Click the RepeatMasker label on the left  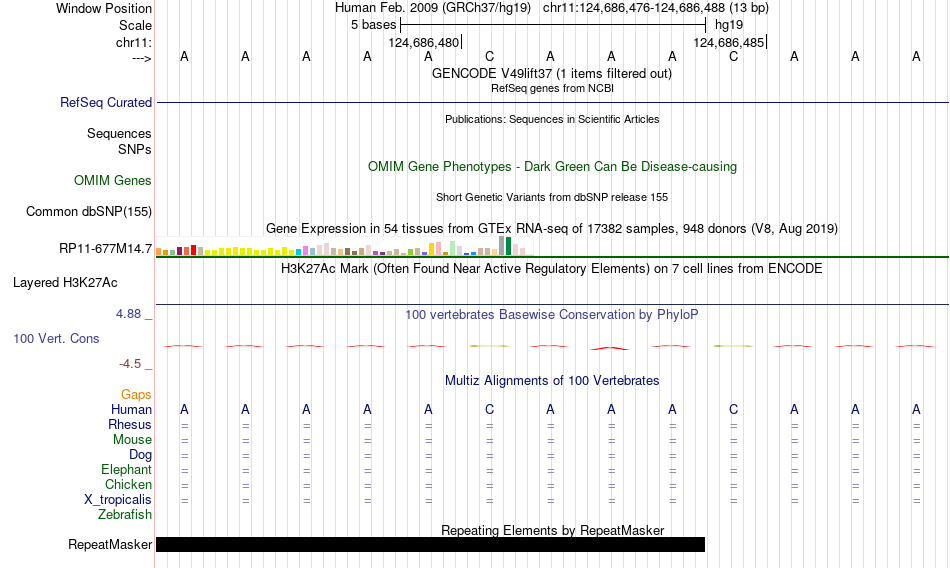coord(110,544)
